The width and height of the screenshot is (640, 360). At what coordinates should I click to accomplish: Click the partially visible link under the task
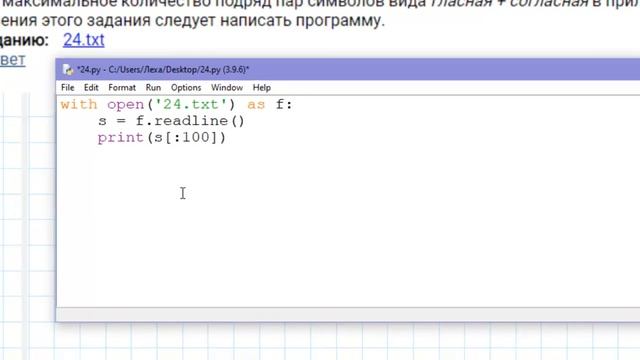13,60
